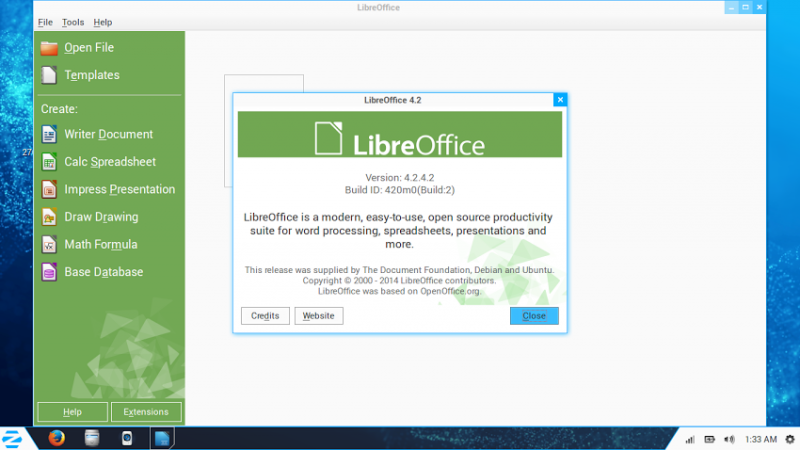Click the Open File folder icon
Viewport: 800px width, 450px height.
pos(49,48)
